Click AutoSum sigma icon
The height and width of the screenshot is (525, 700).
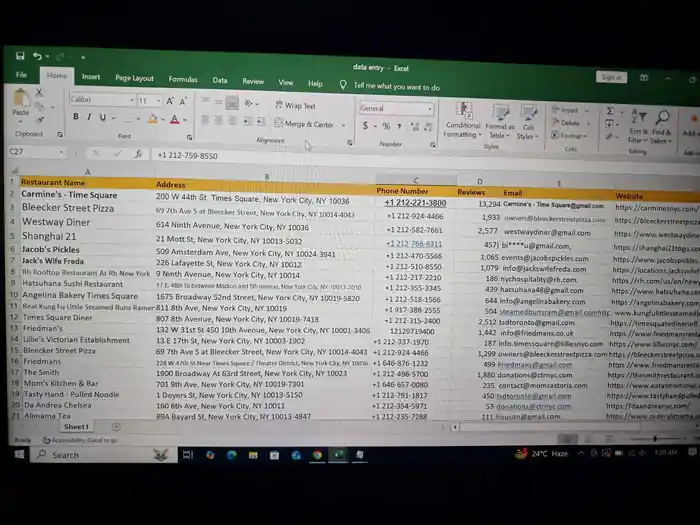pos(610,111)
